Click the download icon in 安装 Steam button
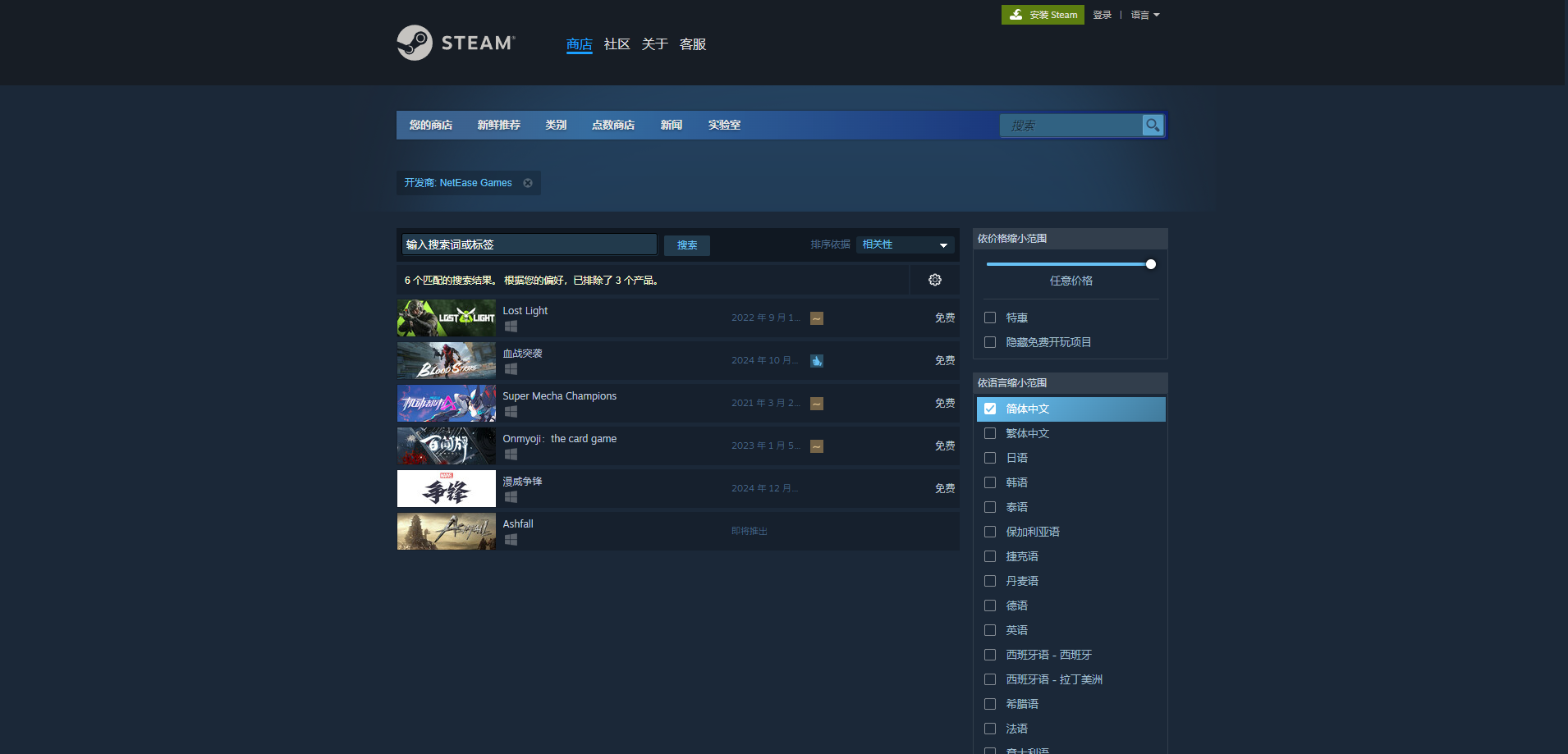The image size is (1568, 754). (x=1016, y=15)
